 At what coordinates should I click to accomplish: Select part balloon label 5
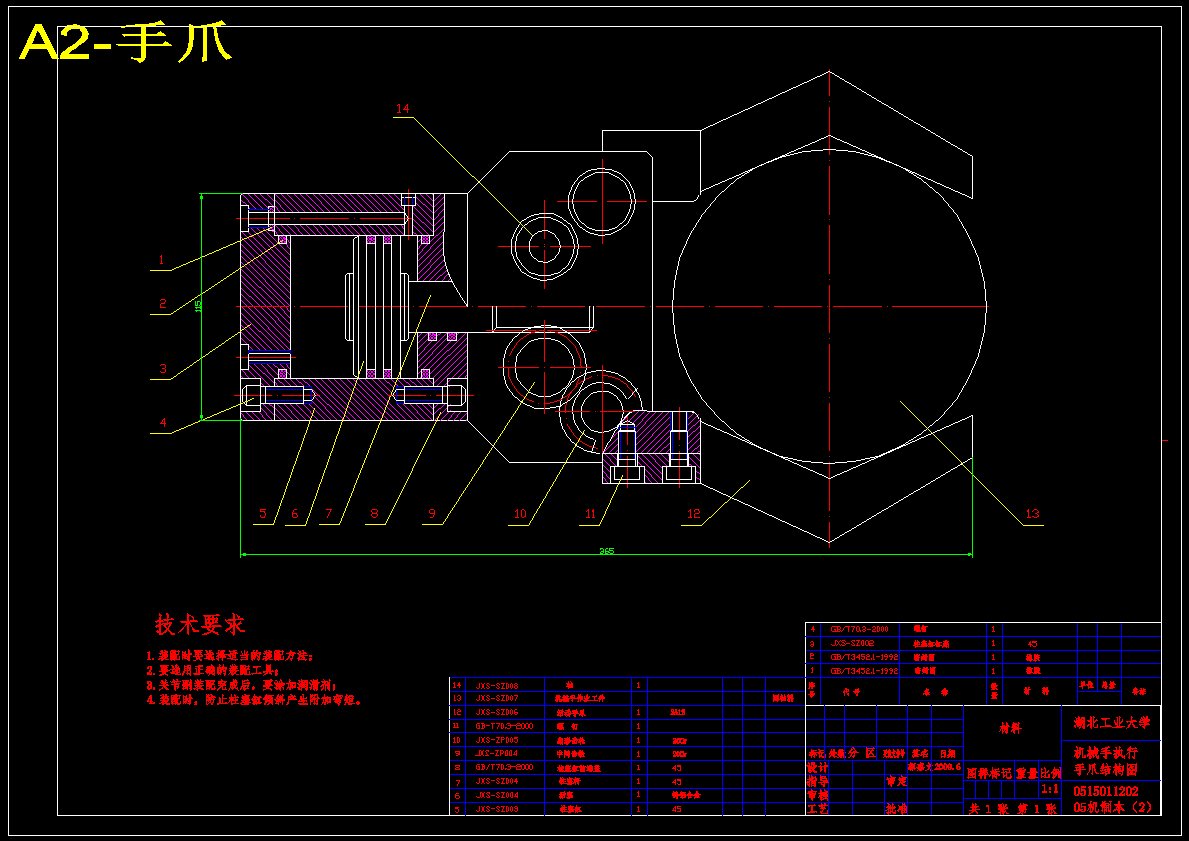click(x=263, y=514)
